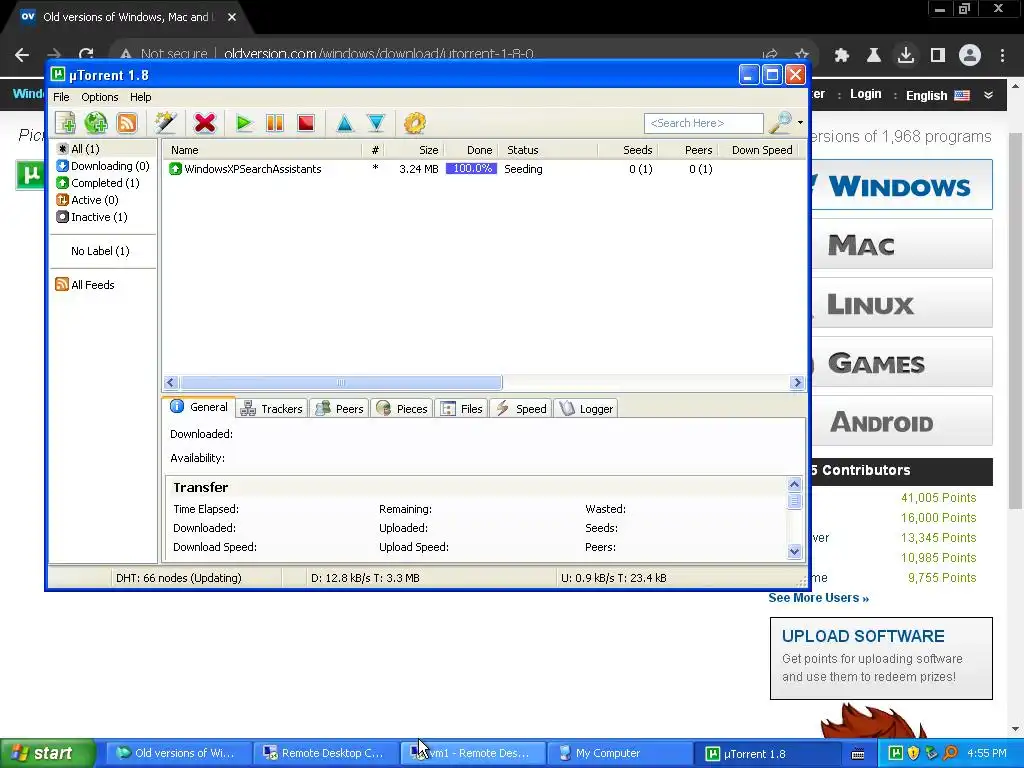
Task: Switch to the Pieces tab
Action: tap(402, 409)
